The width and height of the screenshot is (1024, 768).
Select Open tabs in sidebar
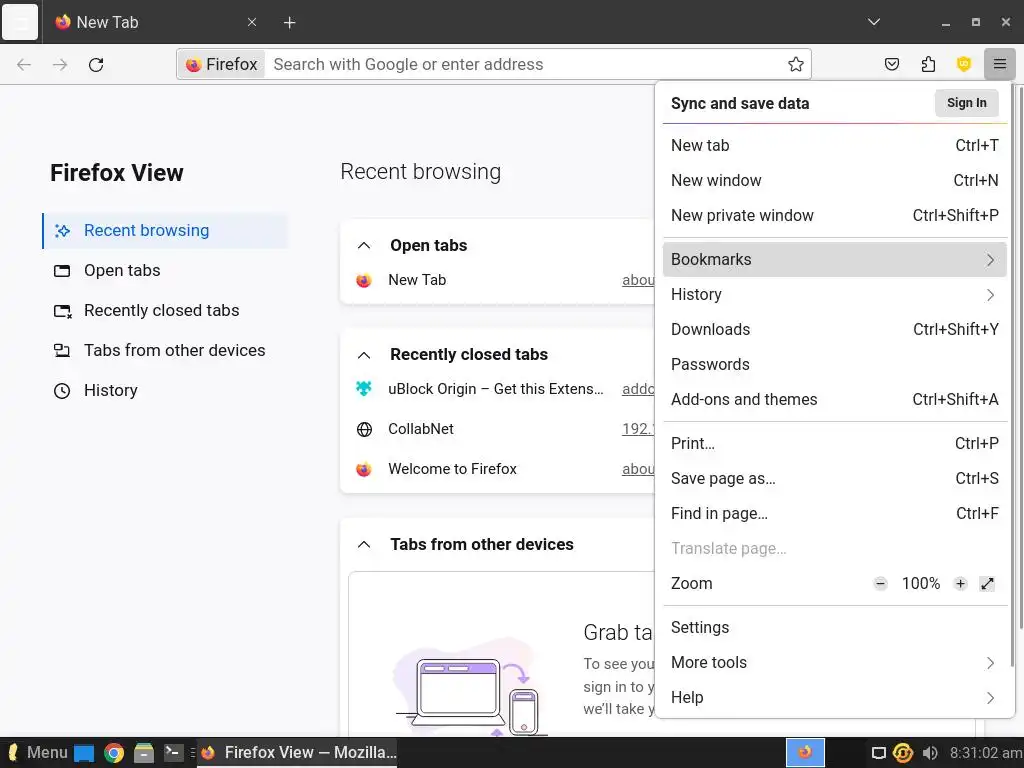point(165,270)
